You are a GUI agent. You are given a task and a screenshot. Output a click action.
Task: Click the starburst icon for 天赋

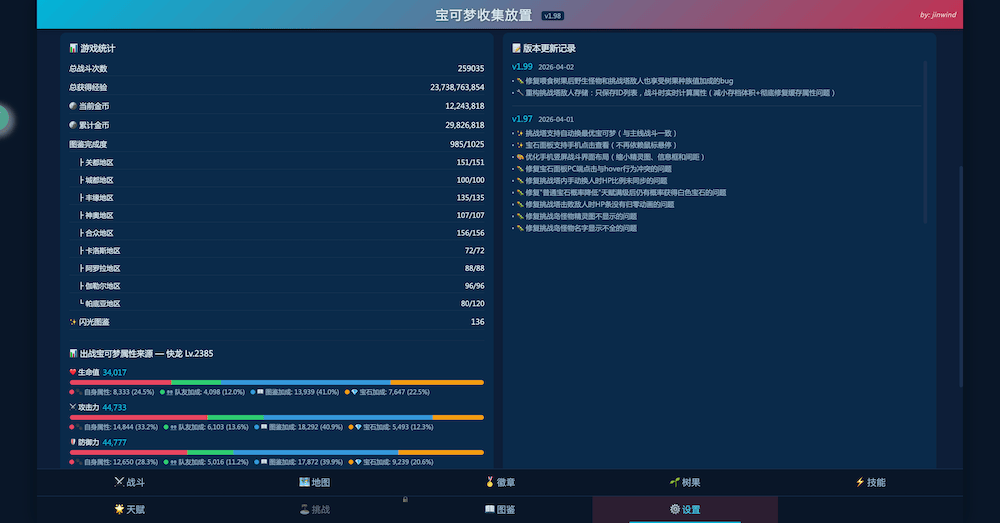120,509
